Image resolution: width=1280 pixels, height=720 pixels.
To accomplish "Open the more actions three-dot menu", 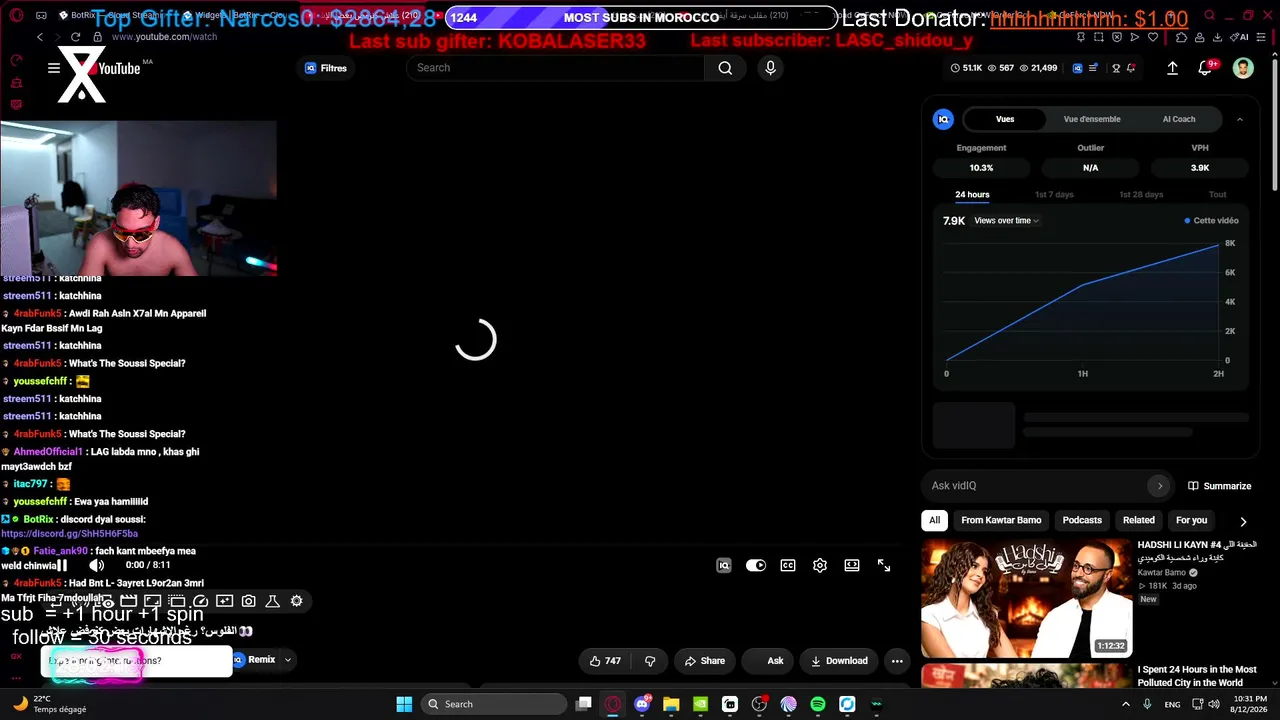I will tap(897, 661).
